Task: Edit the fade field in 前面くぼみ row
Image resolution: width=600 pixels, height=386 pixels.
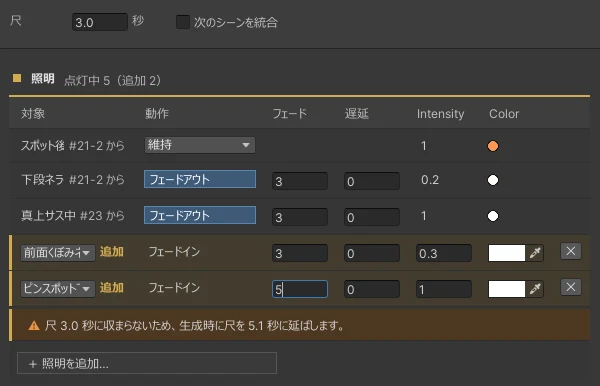Action: (300, 253)
